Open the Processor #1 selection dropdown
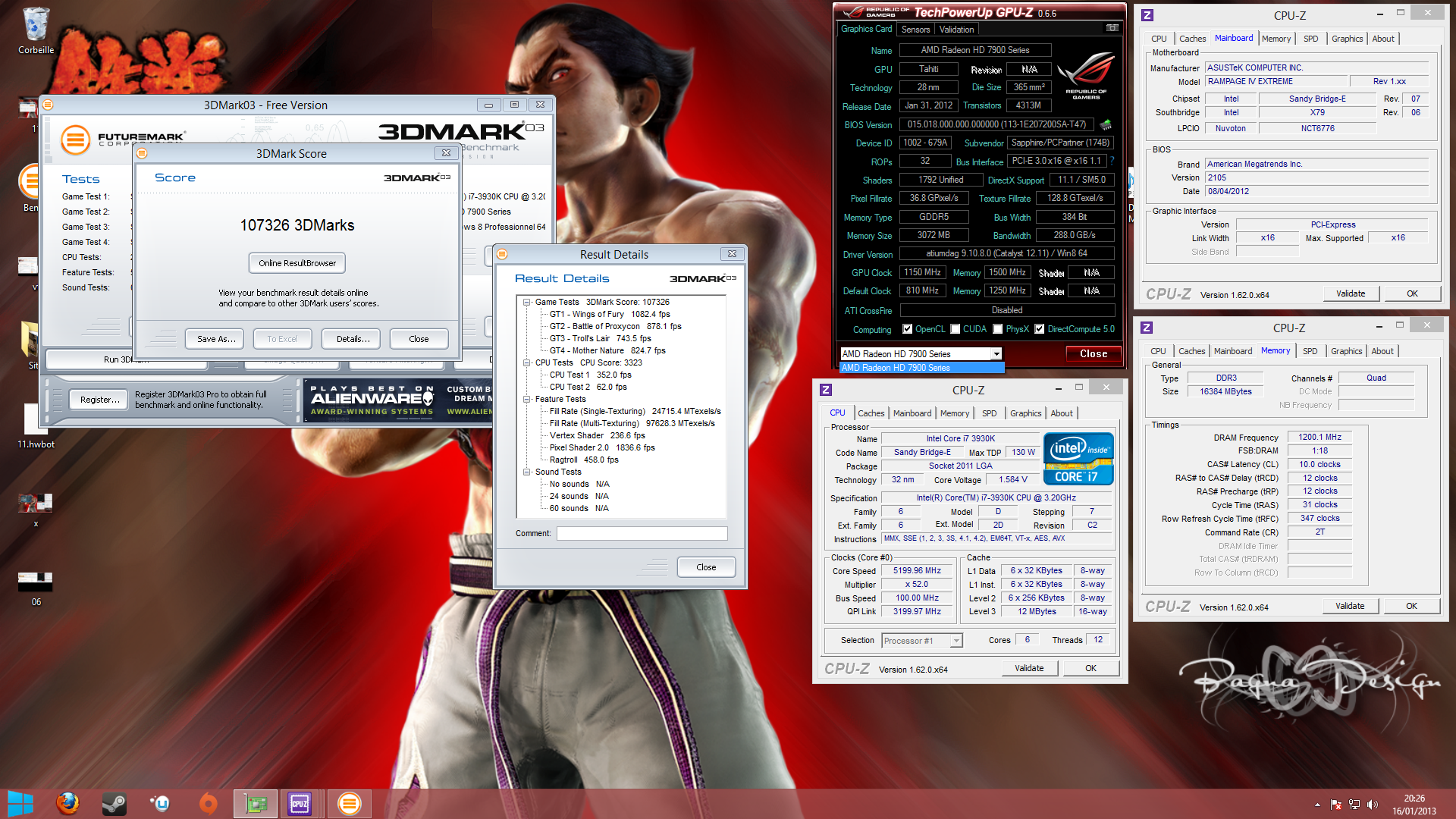Screen dimensions: 1456x819 [956, 641]
